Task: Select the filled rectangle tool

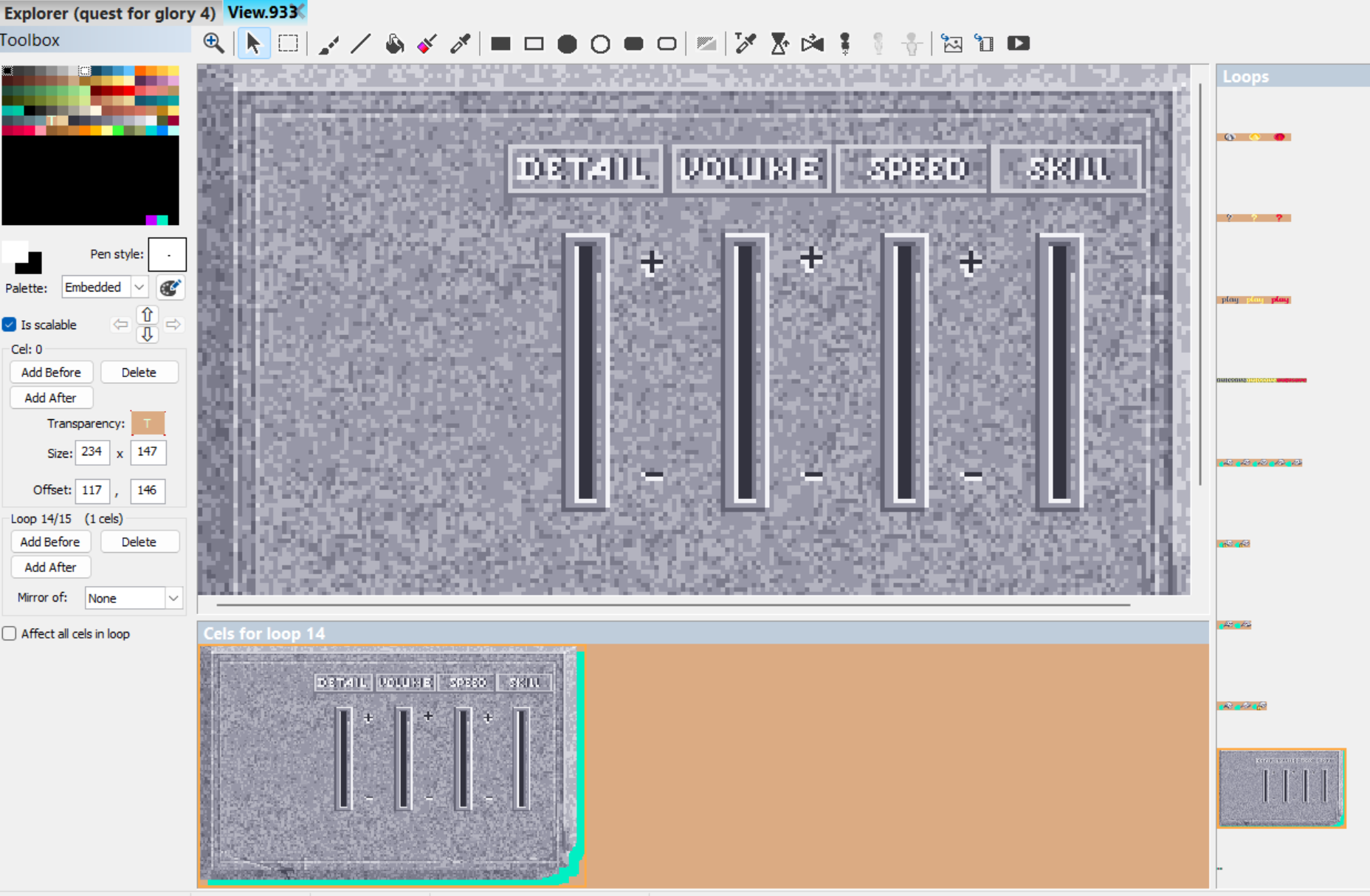Action: (500, 44)
